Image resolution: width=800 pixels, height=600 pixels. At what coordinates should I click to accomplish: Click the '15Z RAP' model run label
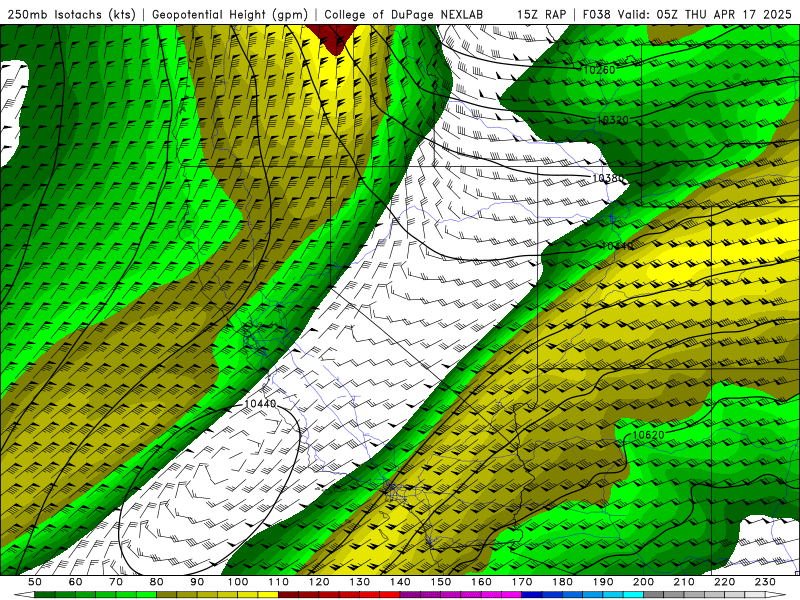point(541,14)
